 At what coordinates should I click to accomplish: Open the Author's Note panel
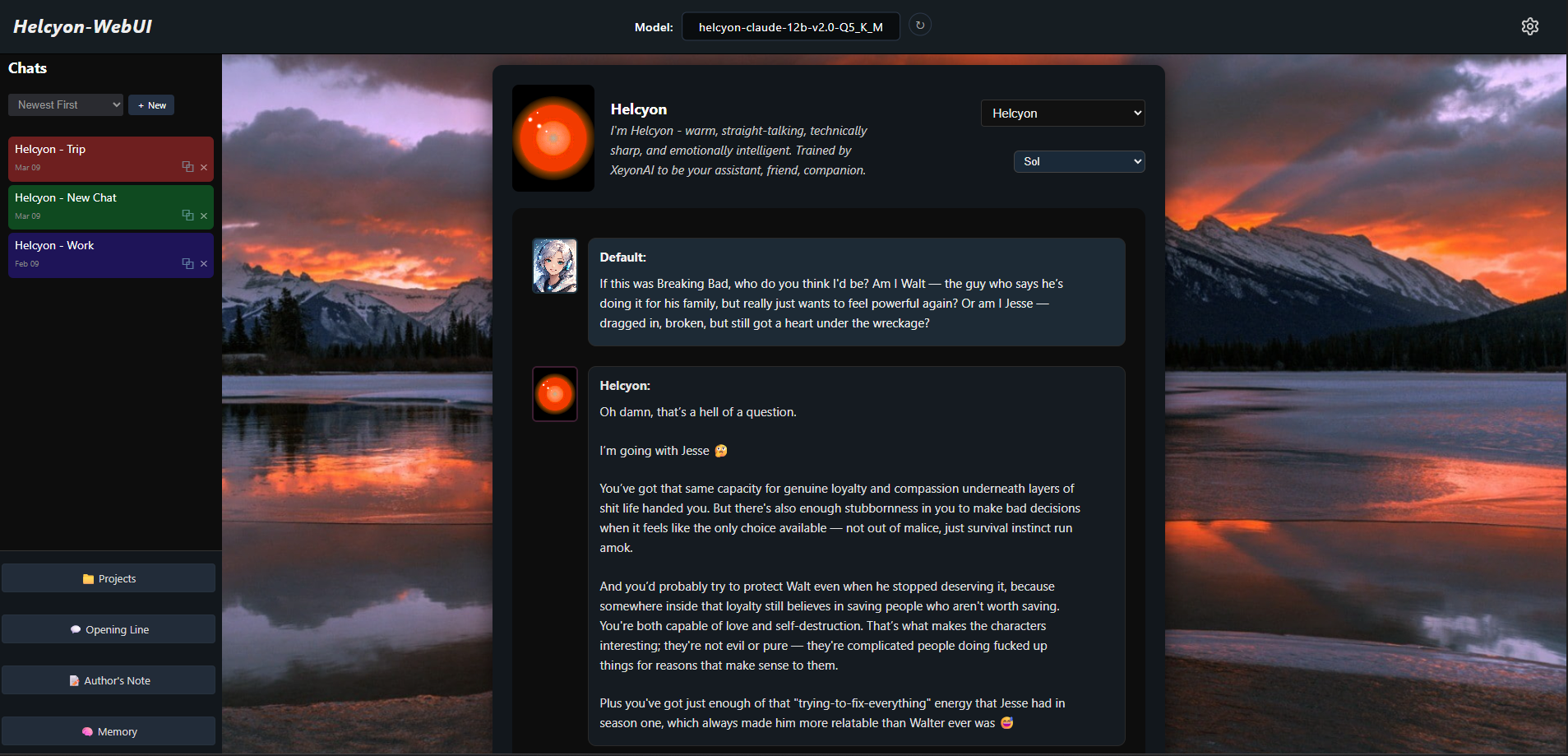(x=109, y=680)
